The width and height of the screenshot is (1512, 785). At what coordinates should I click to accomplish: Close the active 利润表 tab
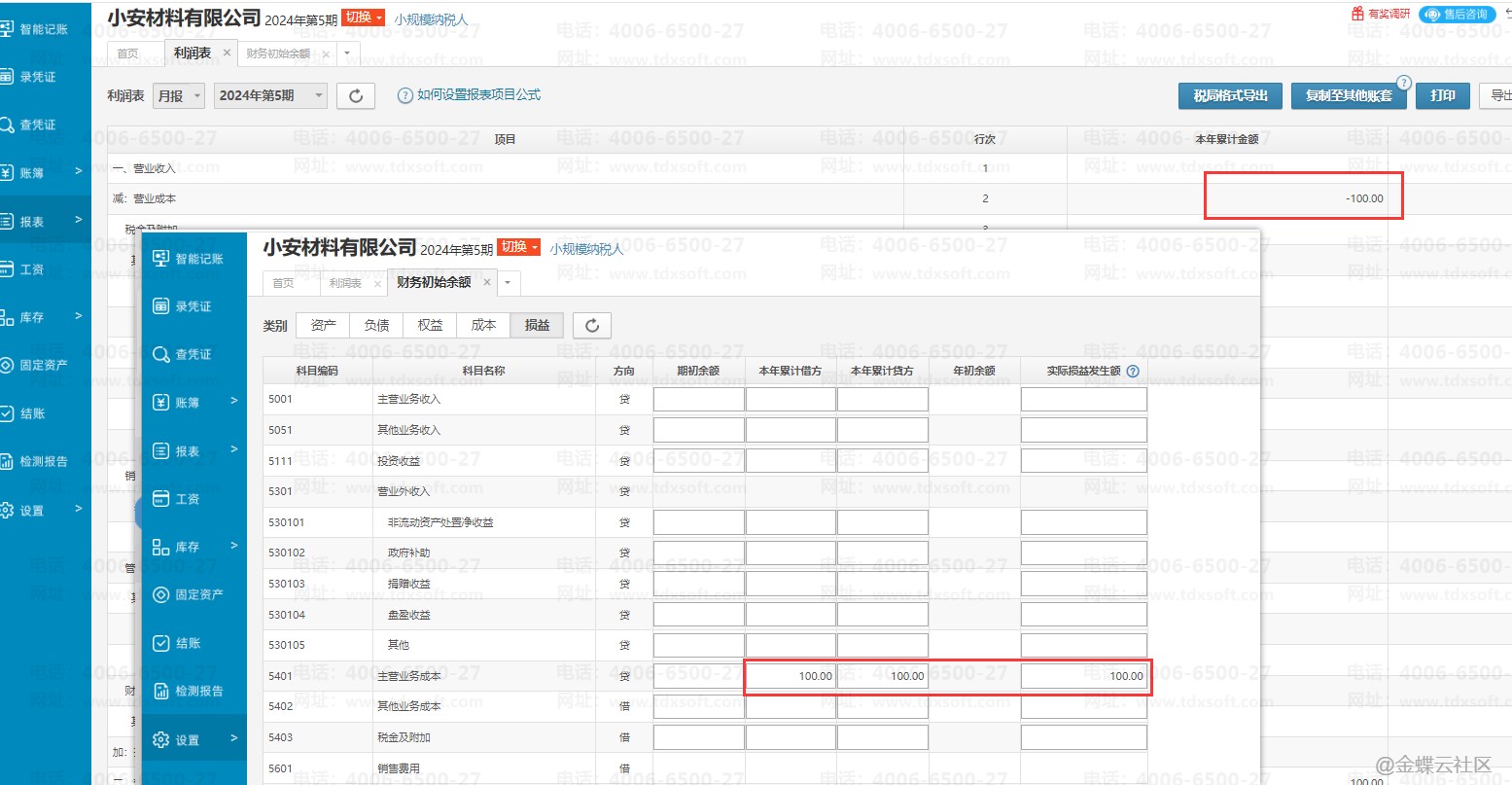(x=228, y=54)
